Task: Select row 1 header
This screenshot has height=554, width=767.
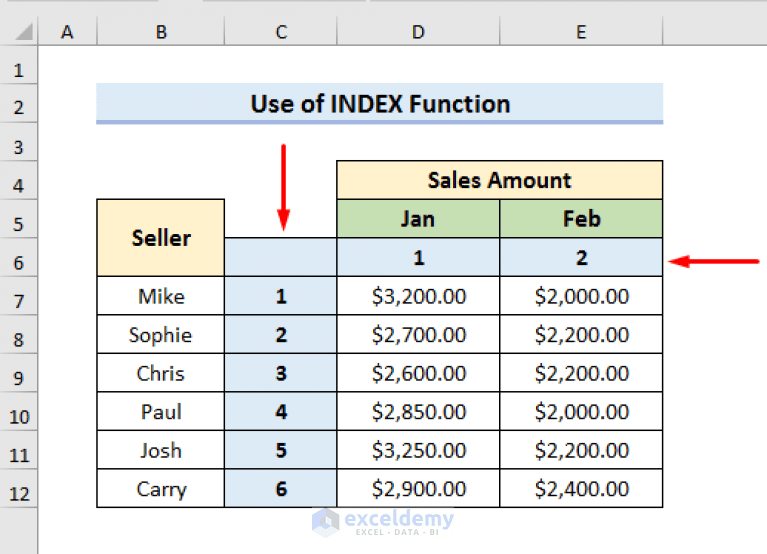Action: pyautogui.click(x=19, y=65)
